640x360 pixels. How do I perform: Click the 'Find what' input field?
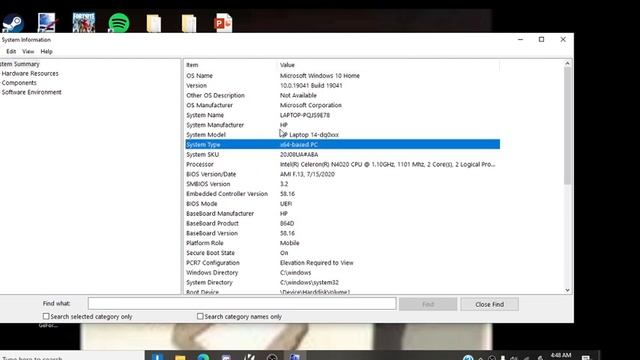[x=242, y=304]
